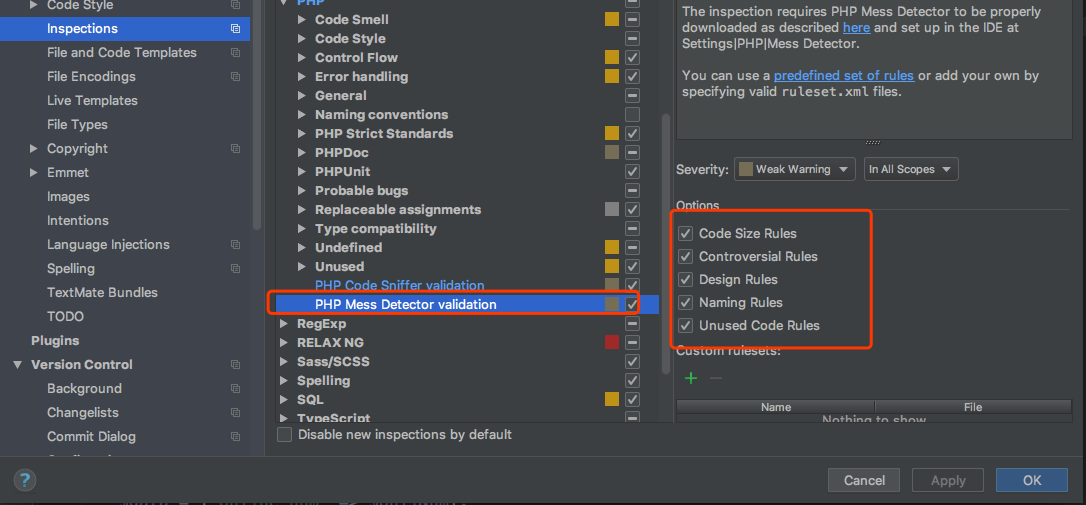Click project-level icon next to Background

235,389
